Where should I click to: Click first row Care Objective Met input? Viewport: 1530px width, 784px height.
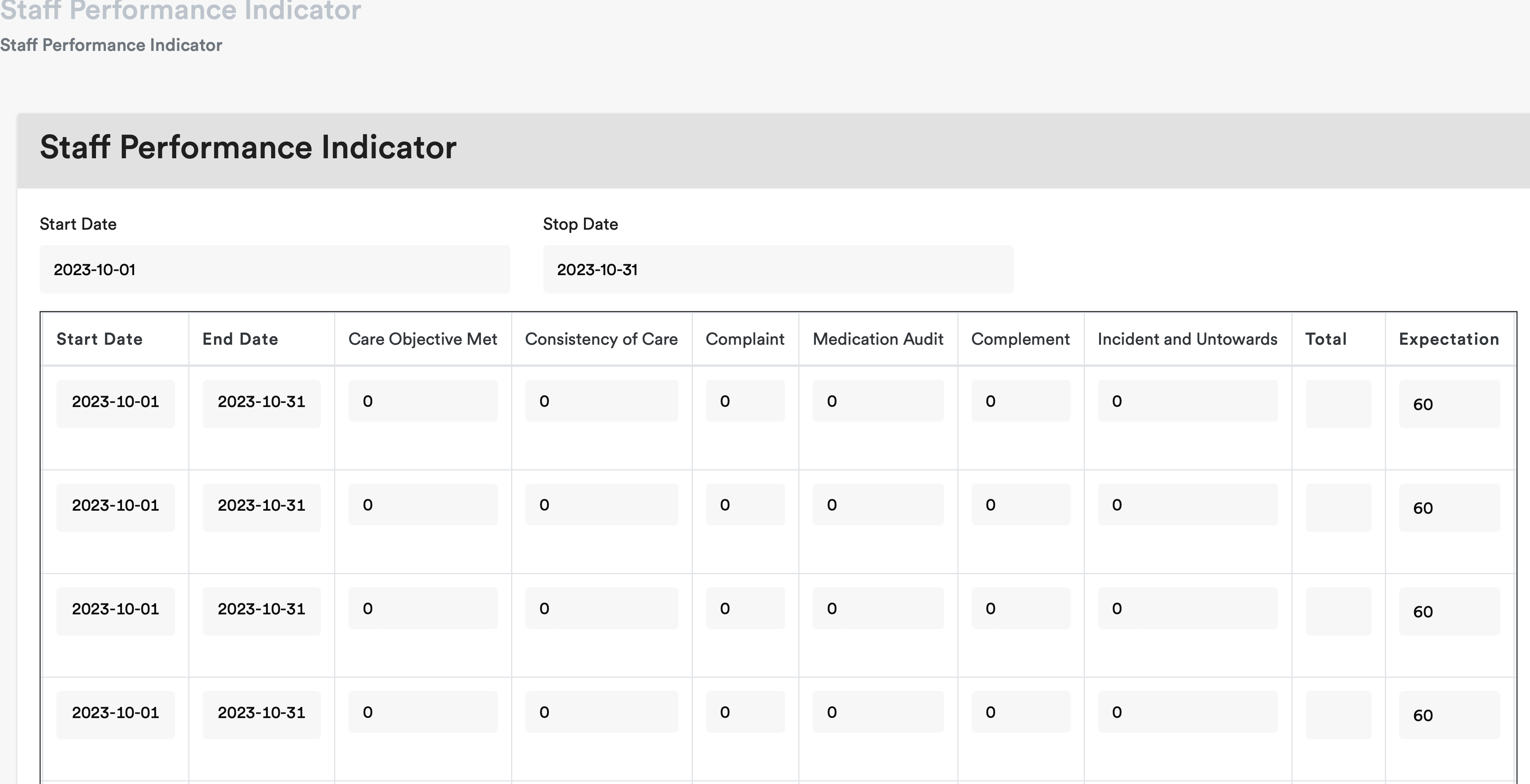[422, 402]
